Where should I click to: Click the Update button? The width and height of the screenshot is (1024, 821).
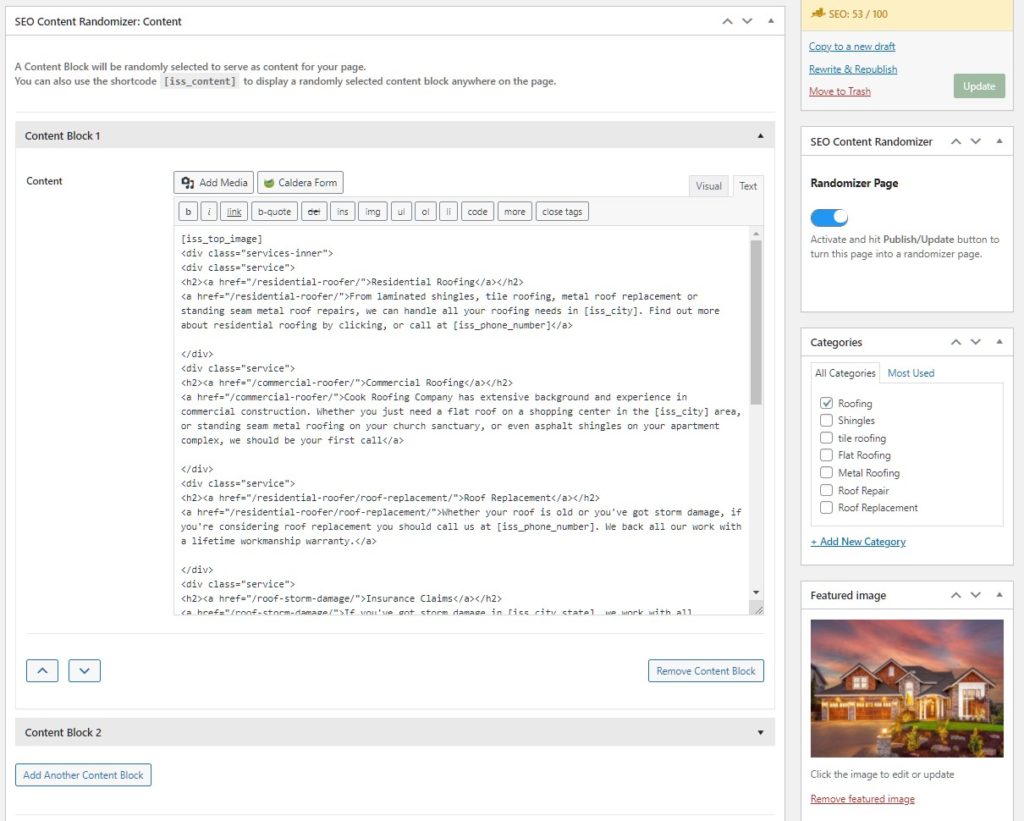pyautogui.click(x=978, y=86)
